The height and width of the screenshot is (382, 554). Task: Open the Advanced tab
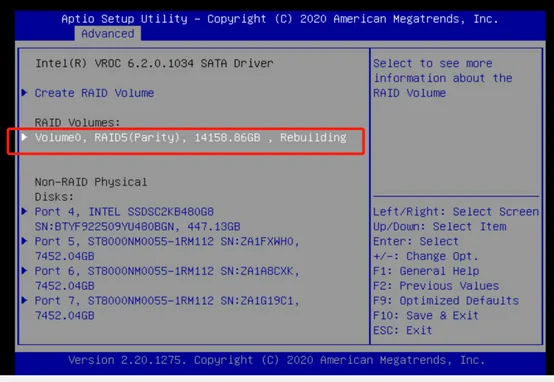108,34
